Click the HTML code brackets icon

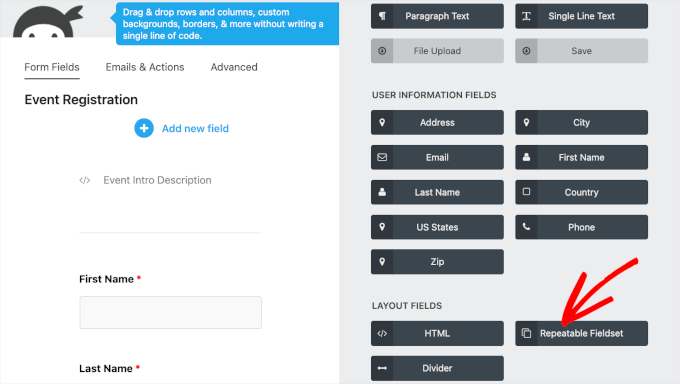382,333
